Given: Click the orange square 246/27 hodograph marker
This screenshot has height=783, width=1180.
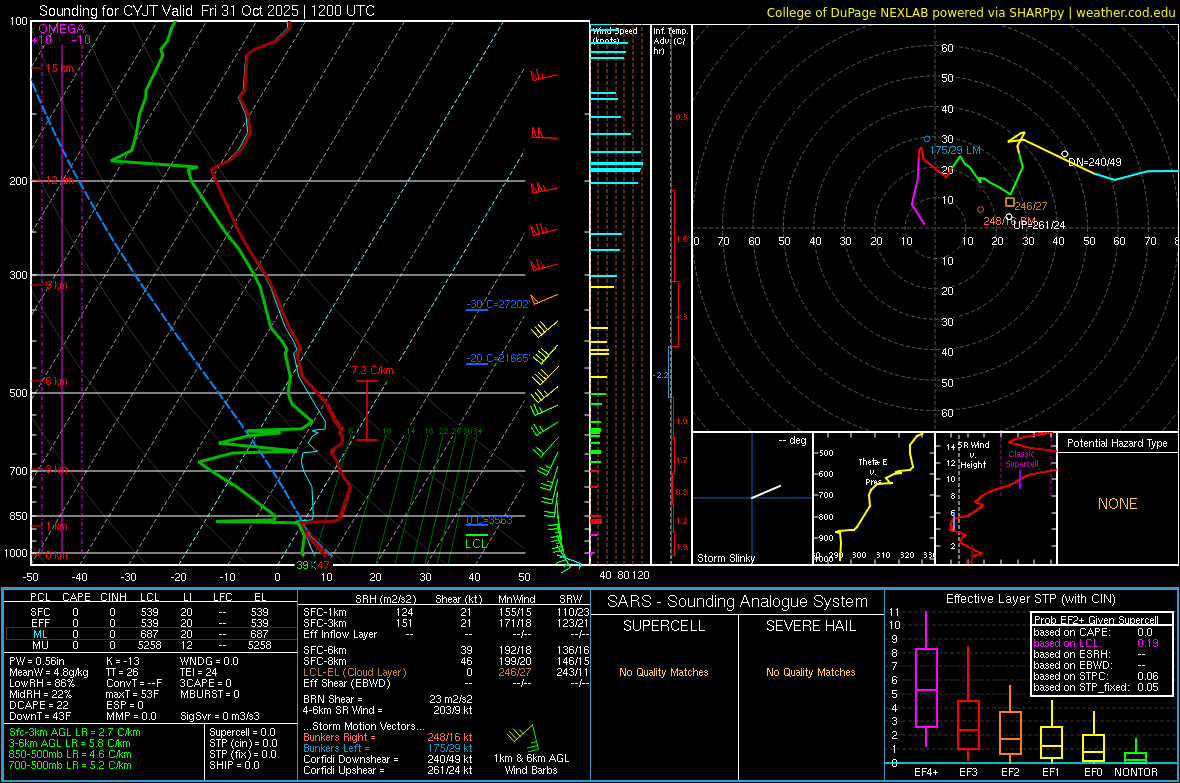Looking at the screenshot, I should coord(1010,202).
